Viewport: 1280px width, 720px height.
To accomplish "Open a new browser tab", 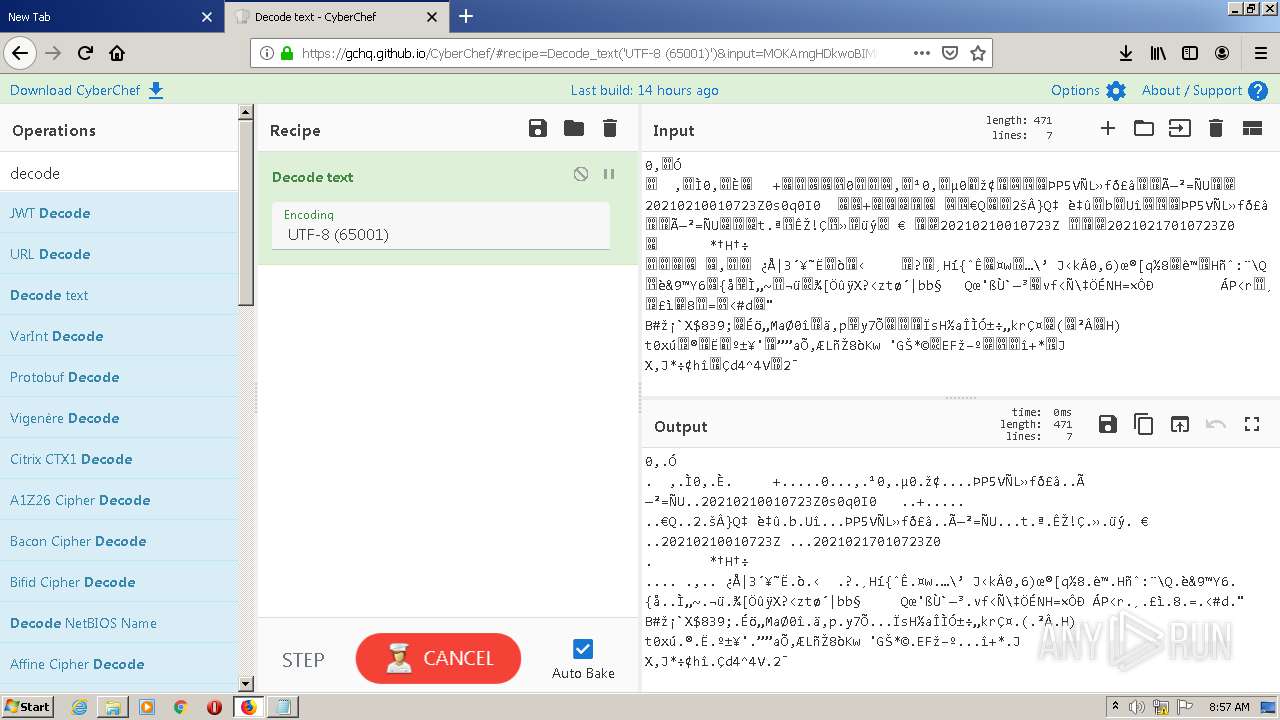I will [466, 16].
